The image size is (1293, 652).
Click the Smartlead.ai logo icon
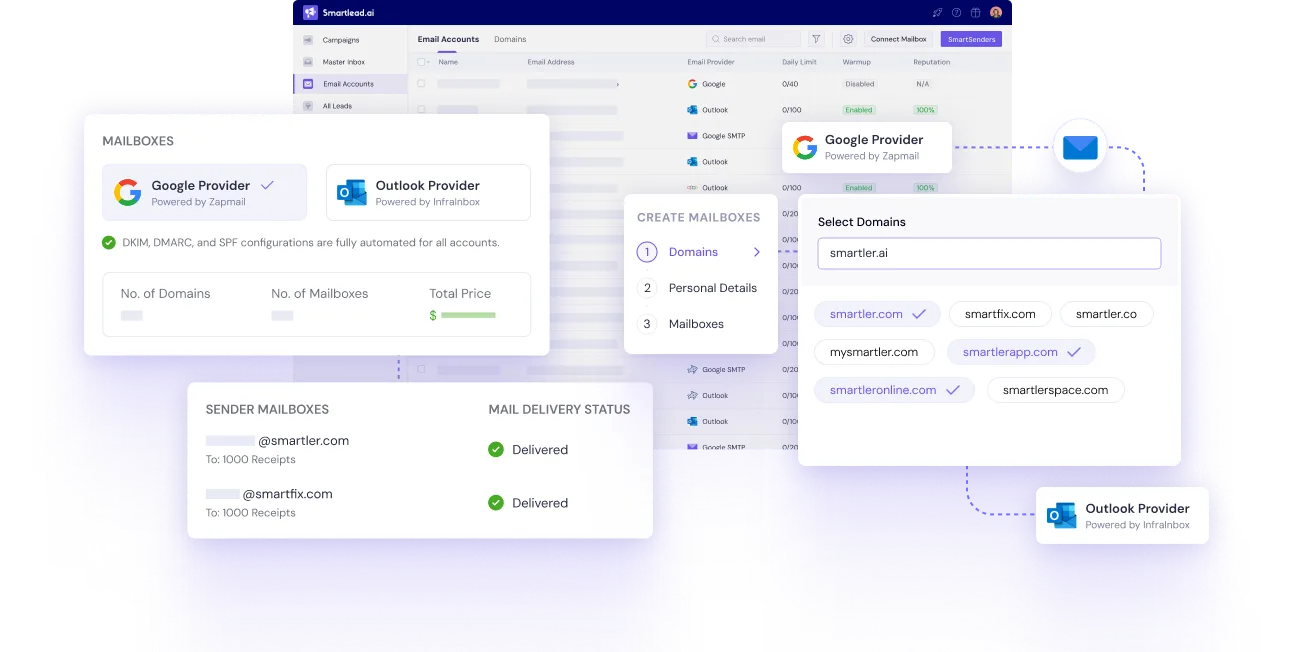[x=310, y=13]
